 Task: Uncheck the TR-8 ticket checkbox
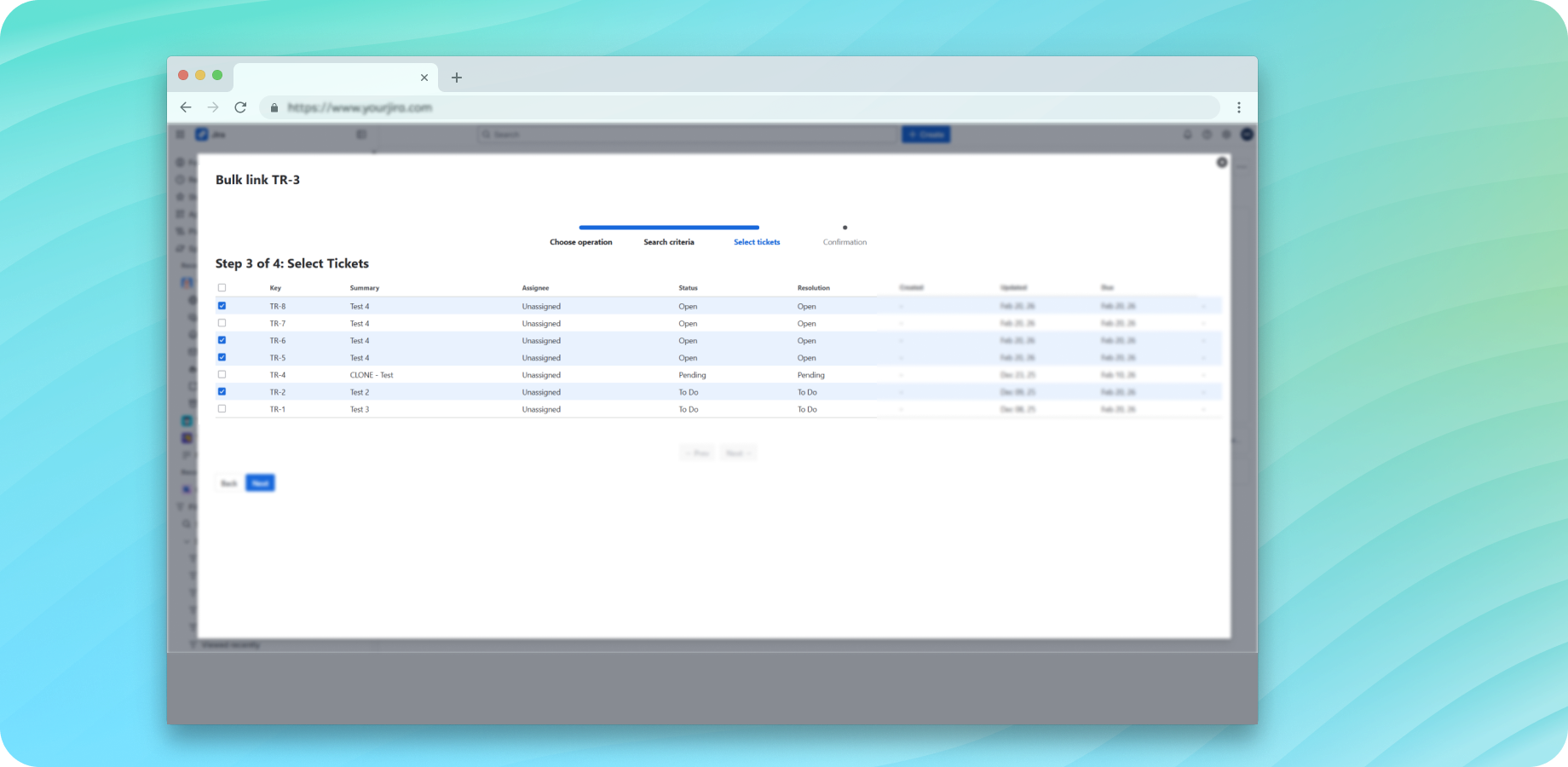(x=222, y=306)
